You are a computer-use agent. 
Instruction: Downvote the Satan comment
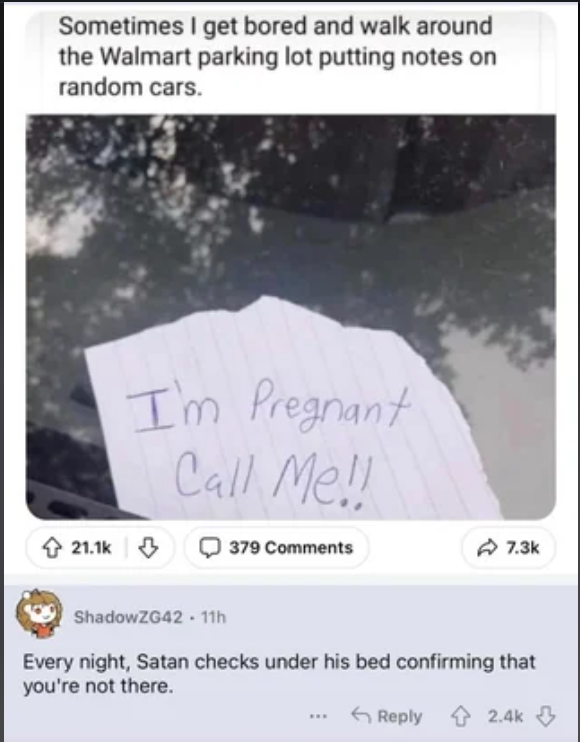[545, 716]
